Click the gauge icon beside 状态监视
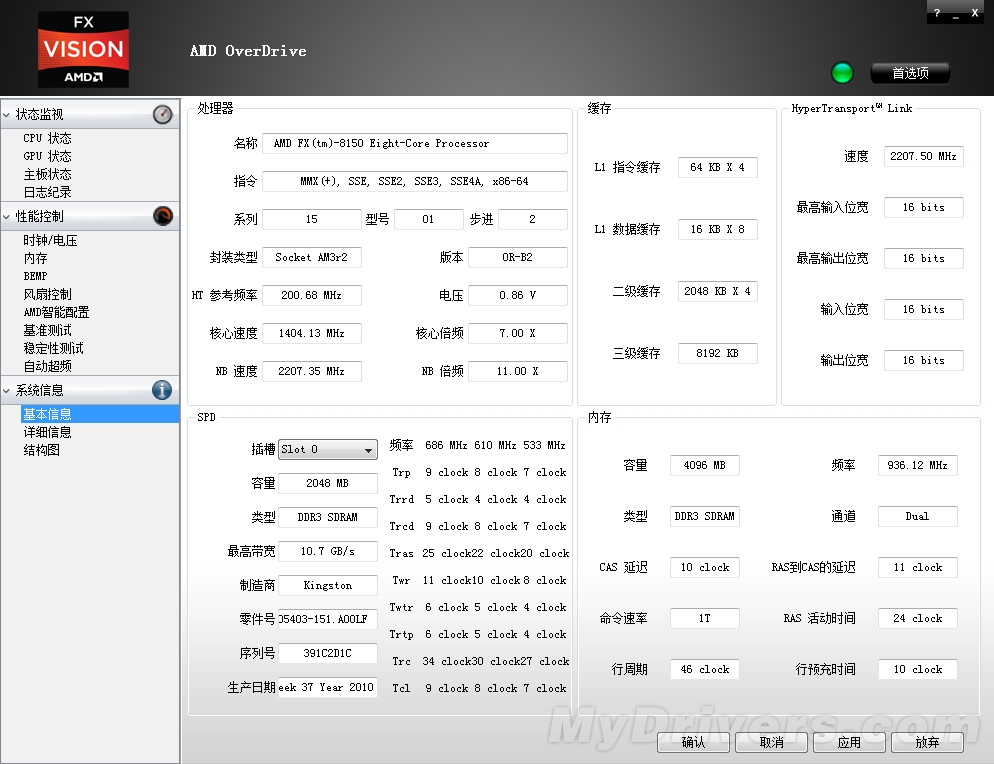994x764 pixels. click(x=162, y=115)
